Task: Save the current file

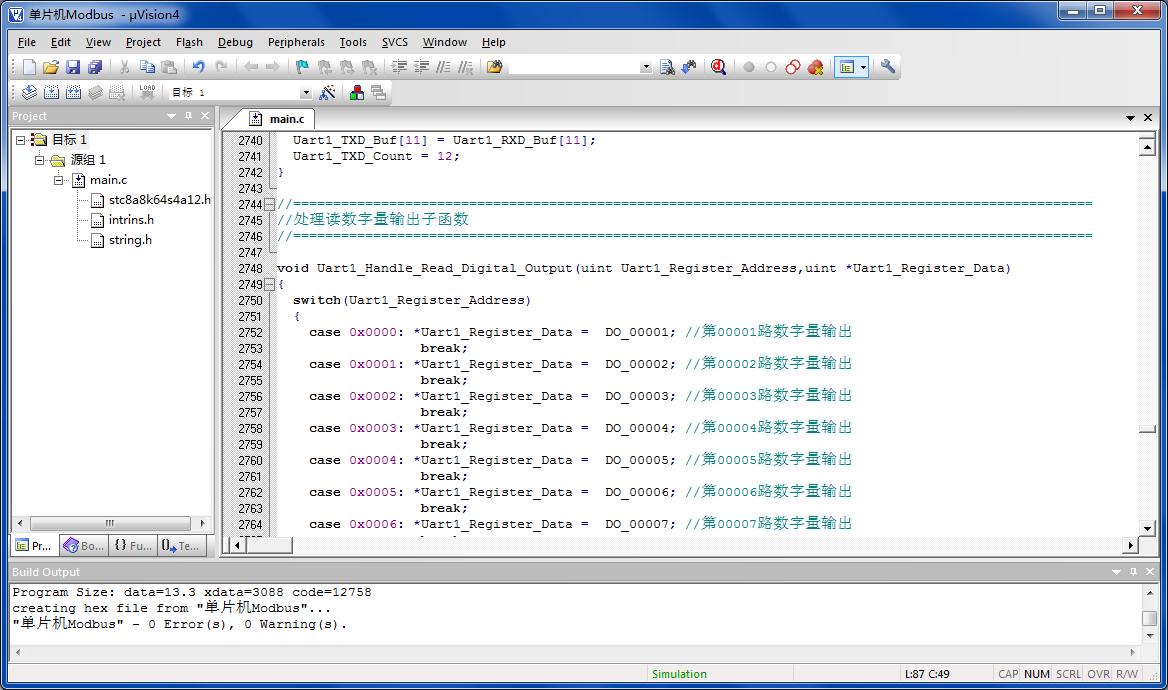Action: click(x=72, y=67)
